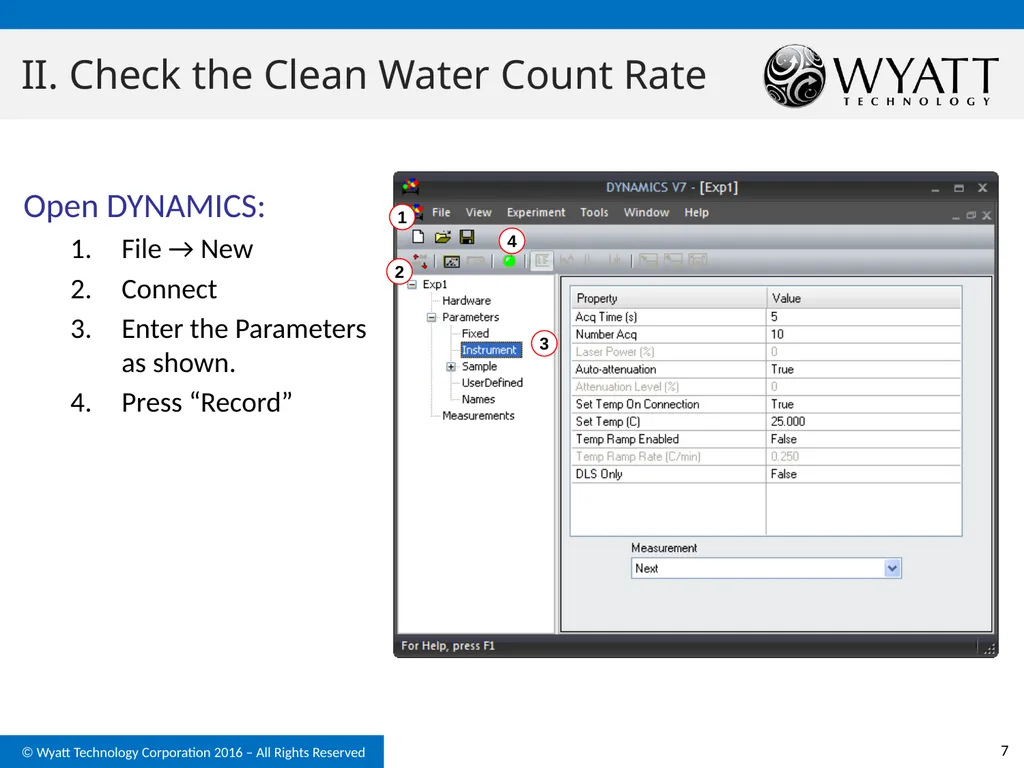The width and height of the screenshot is (1024, 768).
Task: Select Names in the tree
Action: [x=478, y=400]
